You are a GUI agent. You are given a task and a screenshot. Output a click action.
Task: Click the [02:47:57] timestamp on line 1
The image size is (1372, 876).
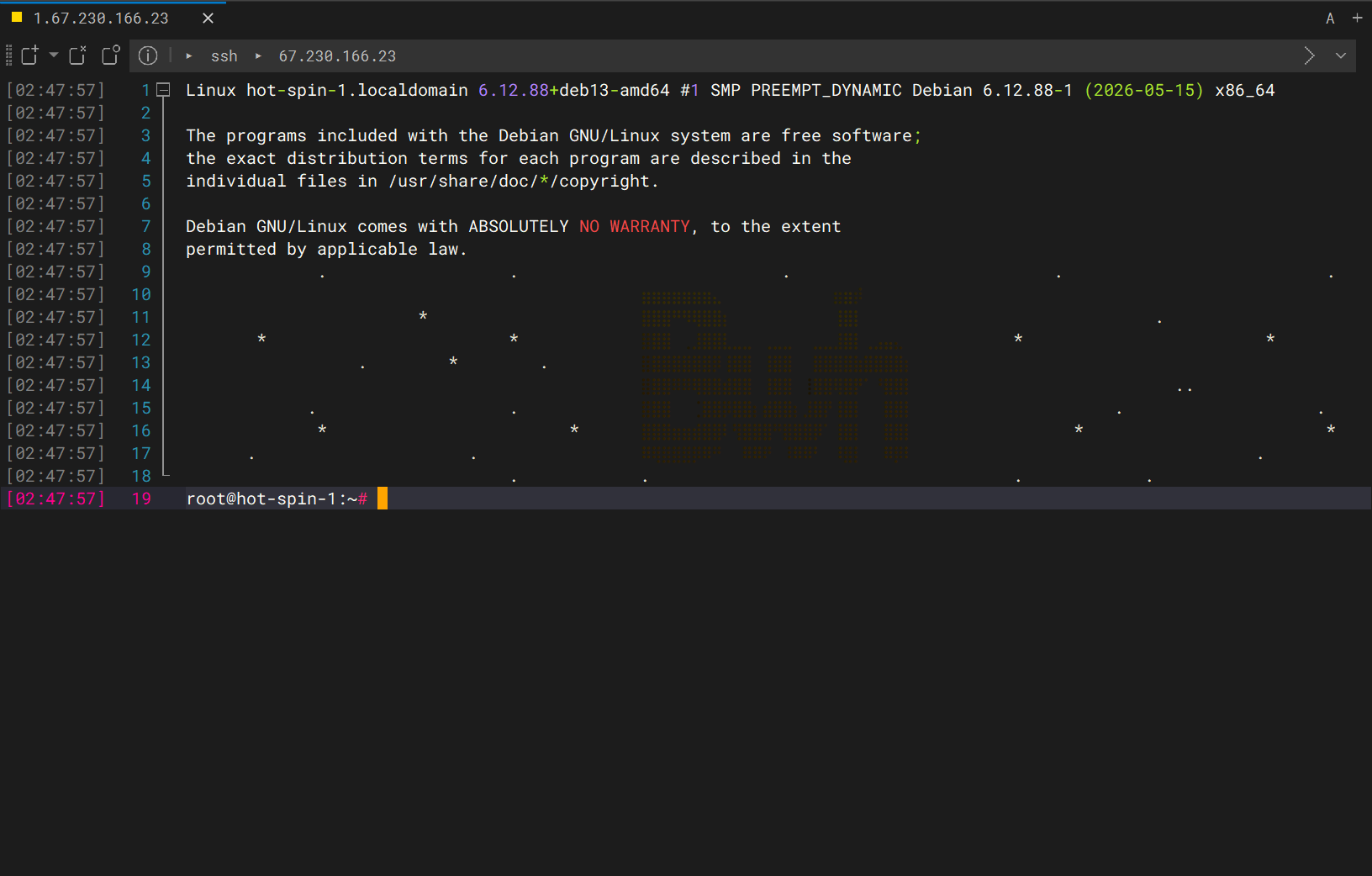tap(55, 90)
